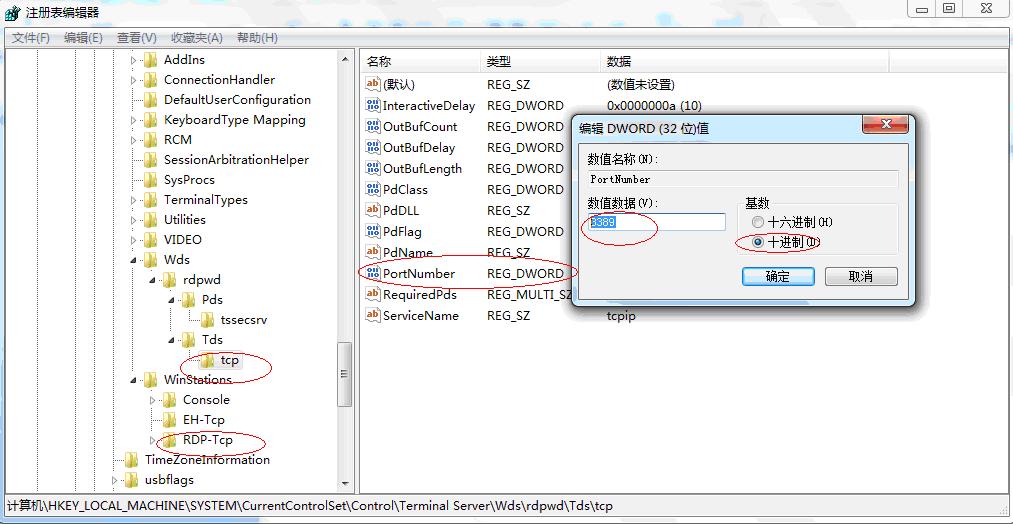Click the Registry Editor title bar icon
Image resolution: width=1013 pixels, height=524 pixels.
coord(12,12)
